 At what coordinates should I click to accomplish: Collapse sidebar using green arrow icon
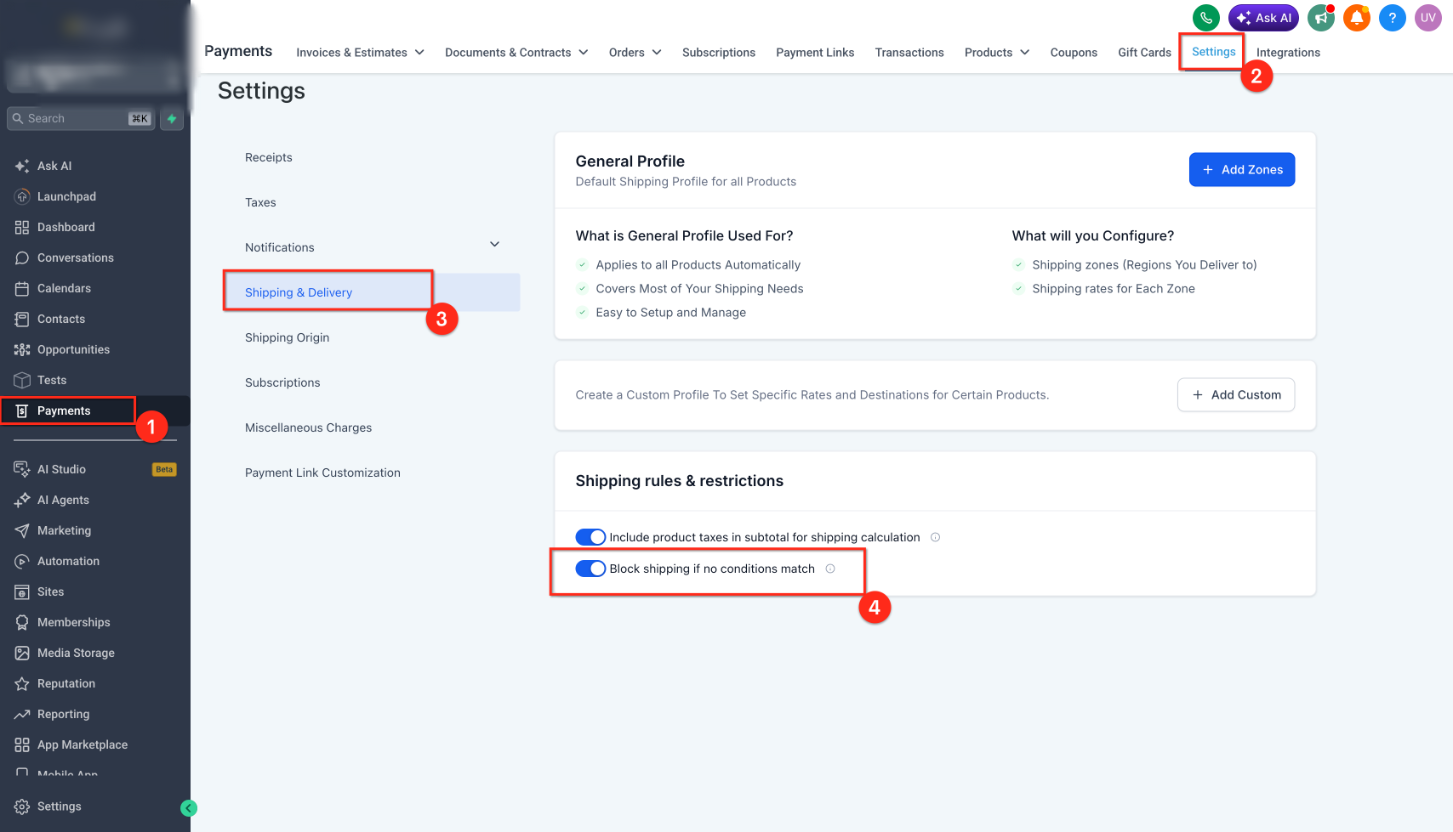coord(189,808)
